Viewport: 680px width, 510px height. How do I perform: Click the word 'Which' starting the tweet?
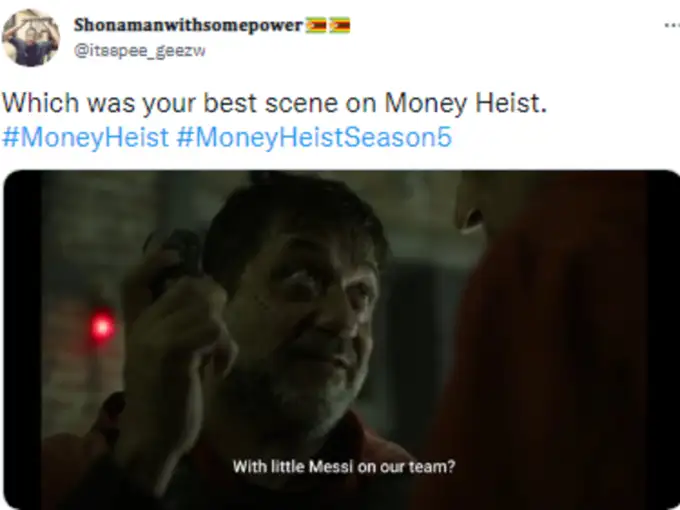41,103
